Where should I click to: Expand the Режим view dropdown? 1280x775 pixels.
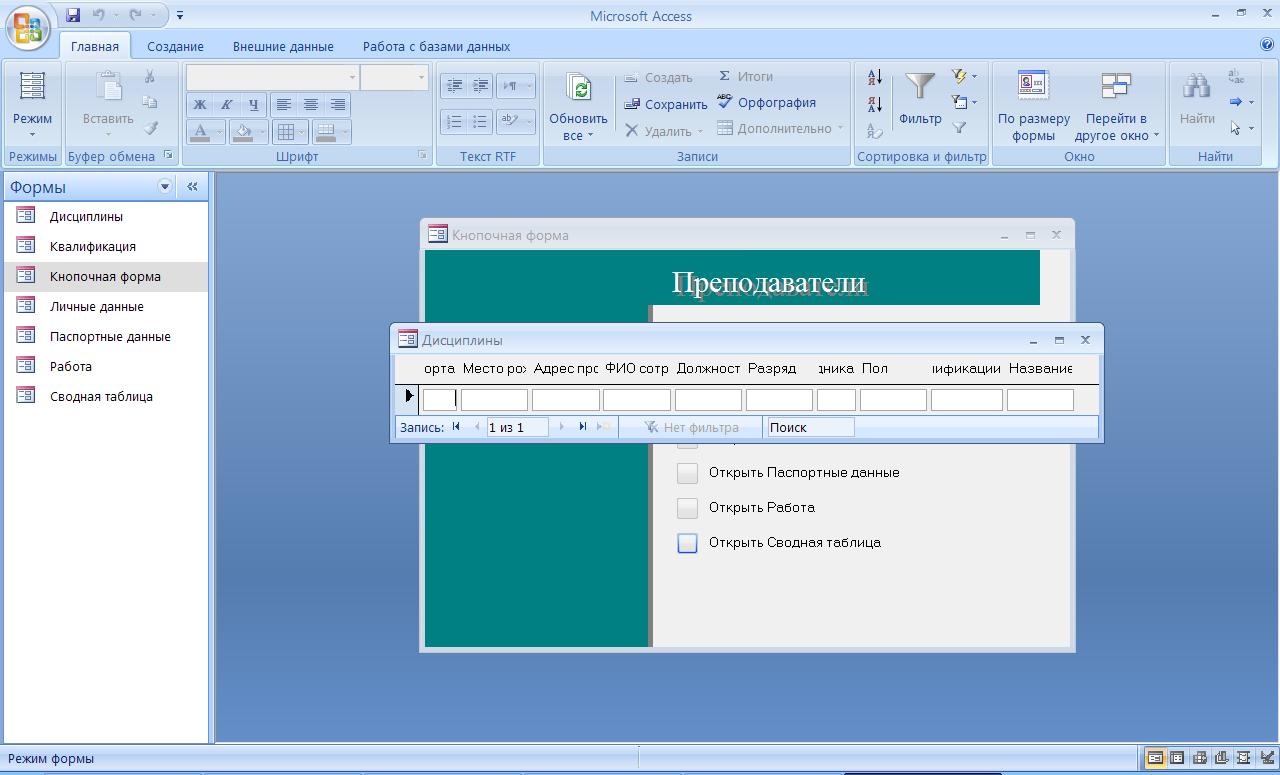(32, 134)
